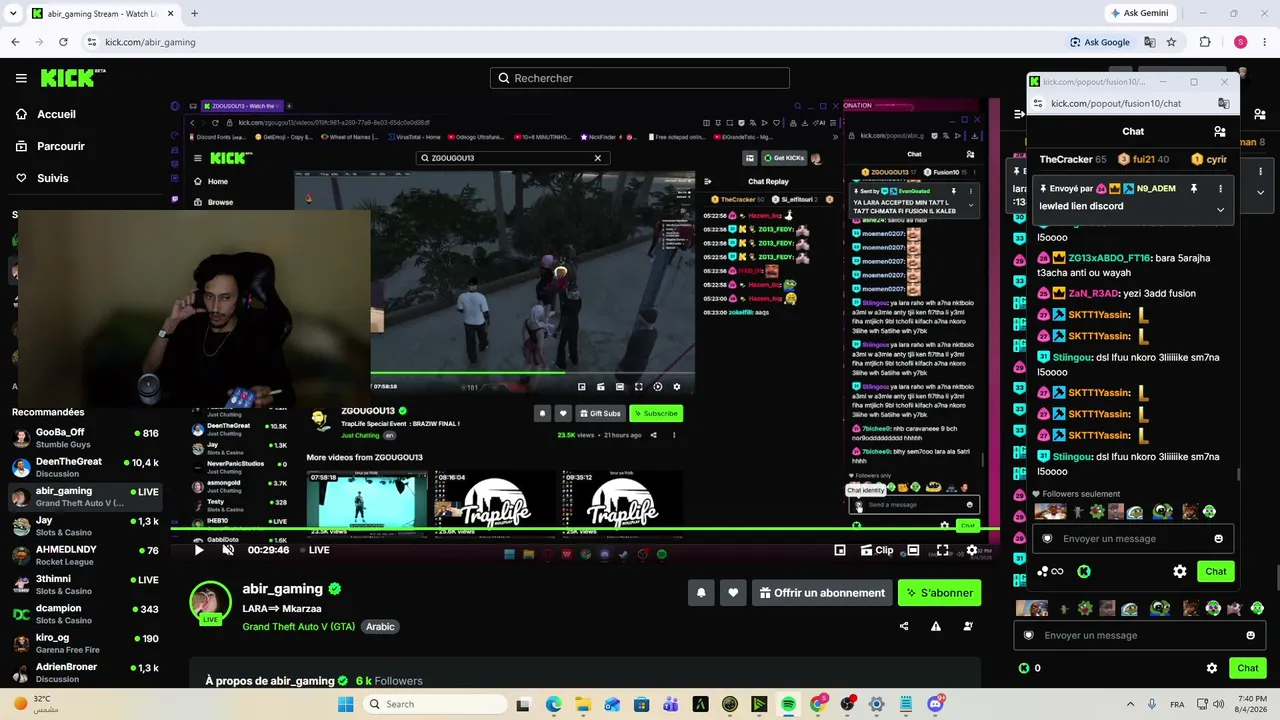Select dcampion recommended channel

click(x=85, y=614)
